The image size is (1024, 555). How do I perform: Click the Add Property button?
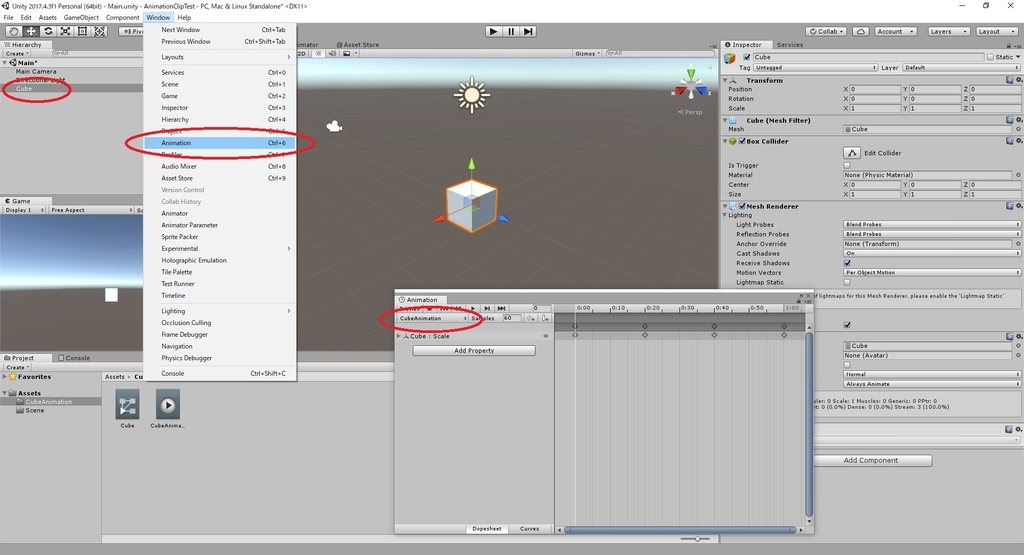(474, 351)
